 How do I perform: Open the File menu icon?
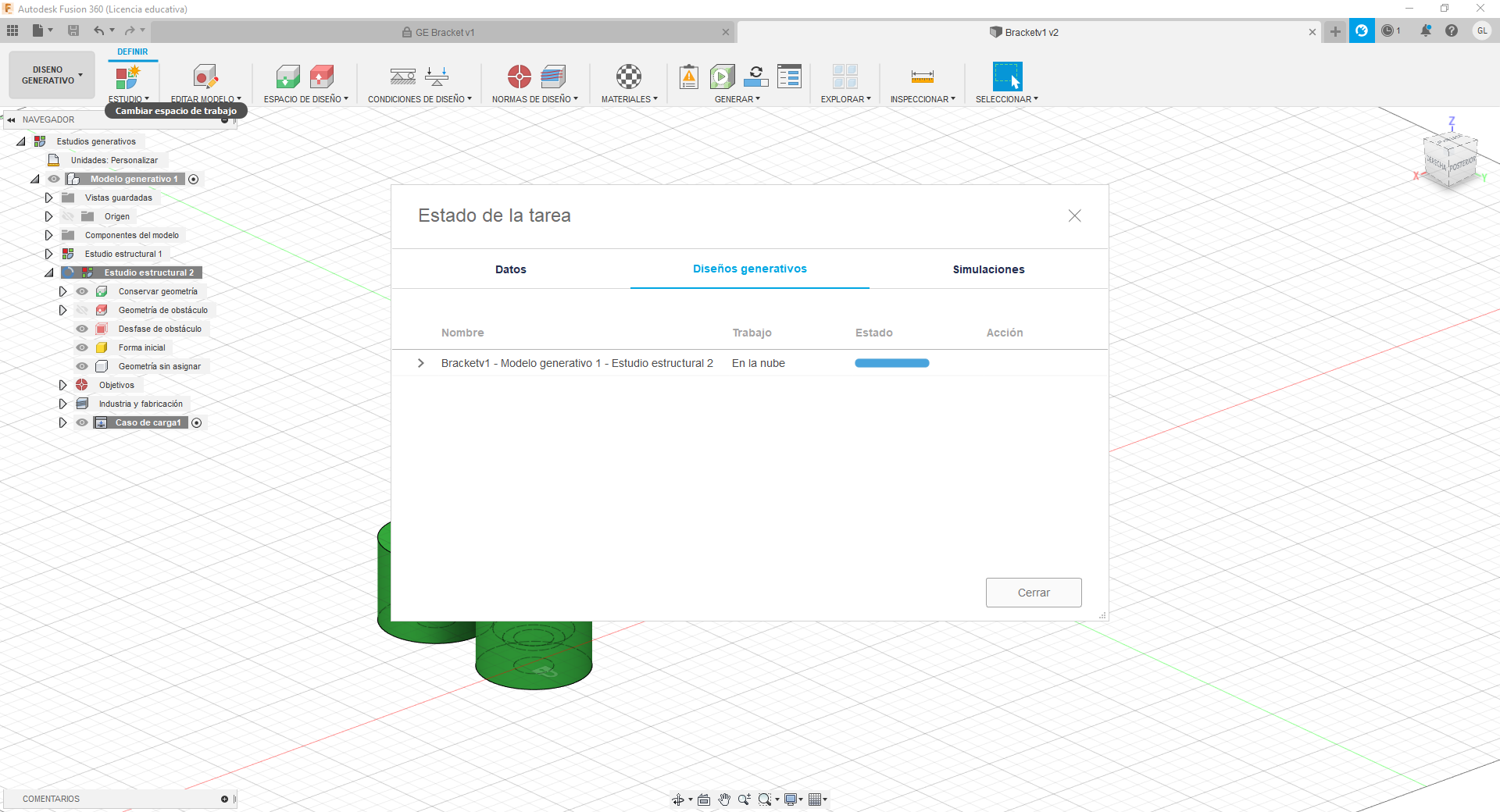pos(38,30)
